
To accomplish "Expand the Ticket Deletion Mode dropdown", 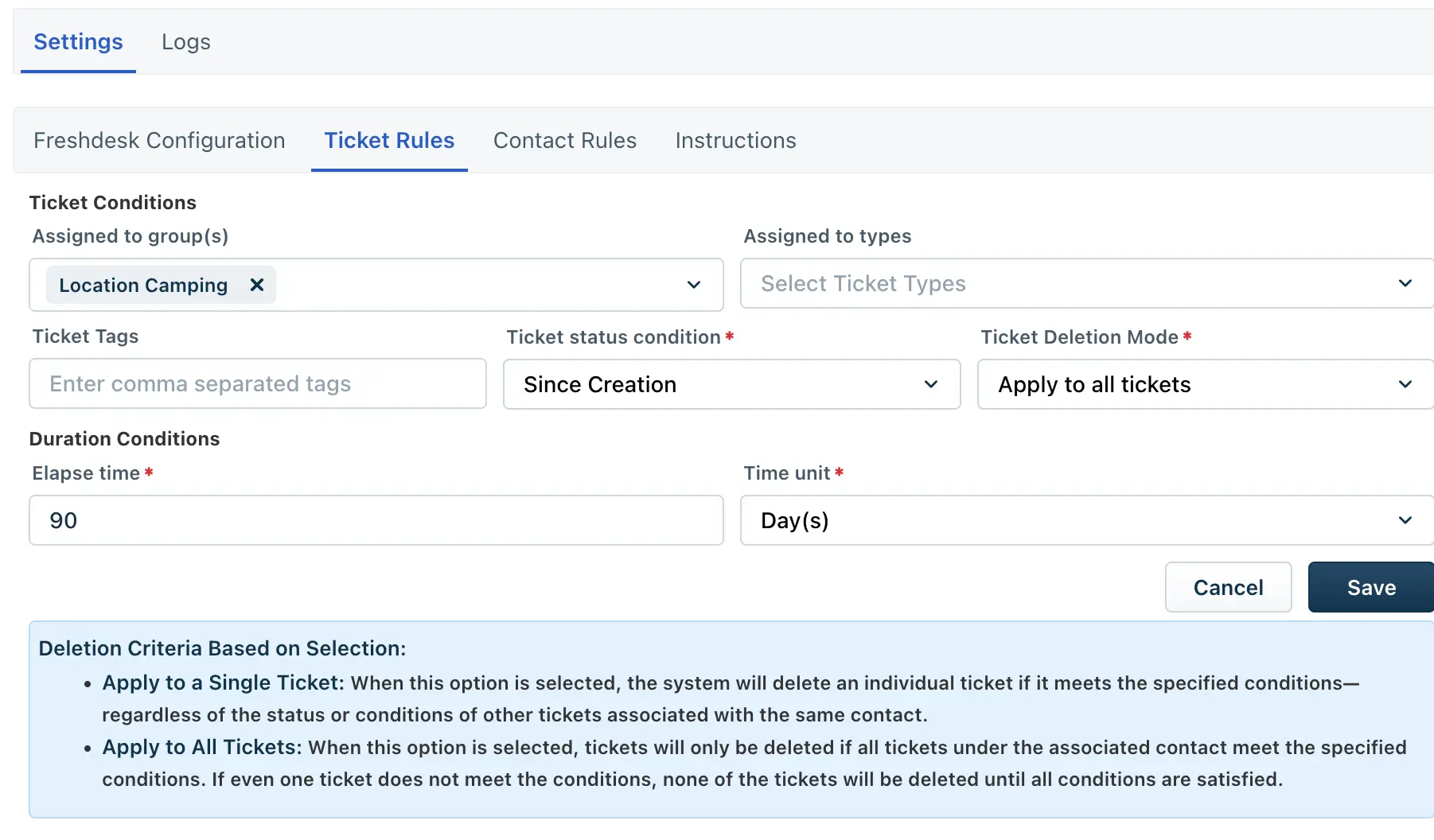I will click(x=1204, y=384).
